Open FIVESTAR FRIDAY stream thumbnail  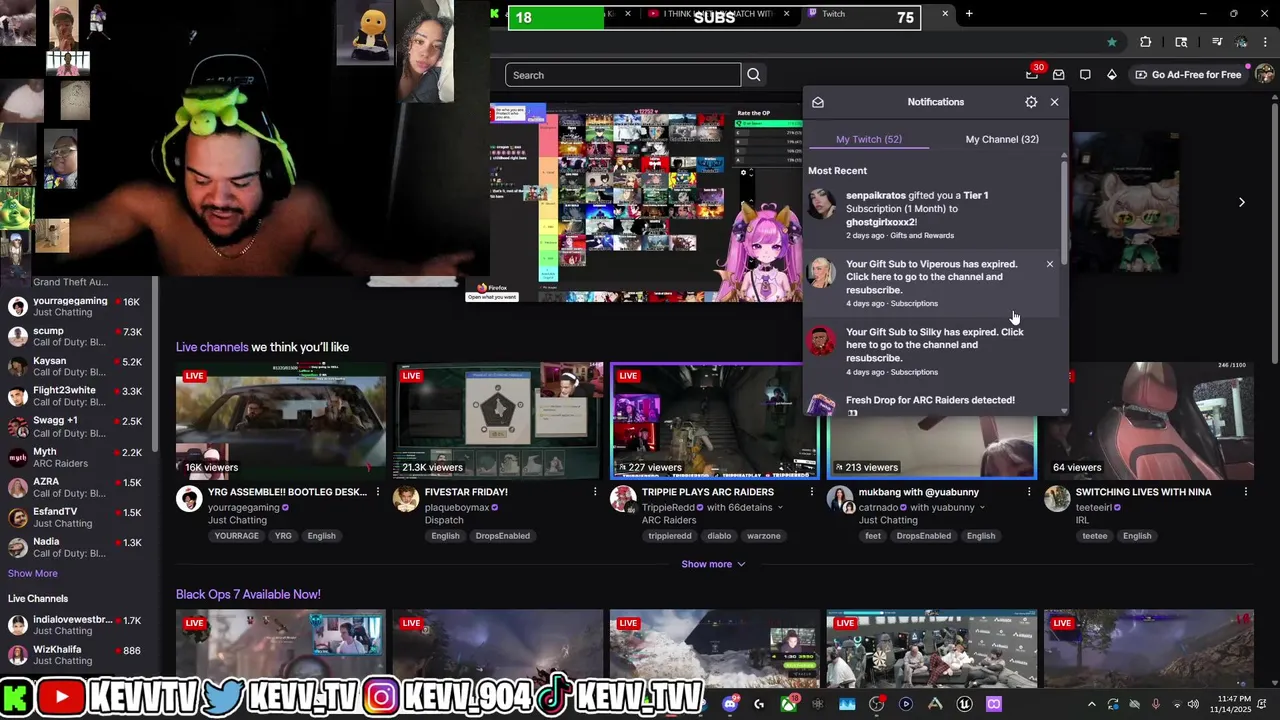pyautogui.click(x=498, y=421)
